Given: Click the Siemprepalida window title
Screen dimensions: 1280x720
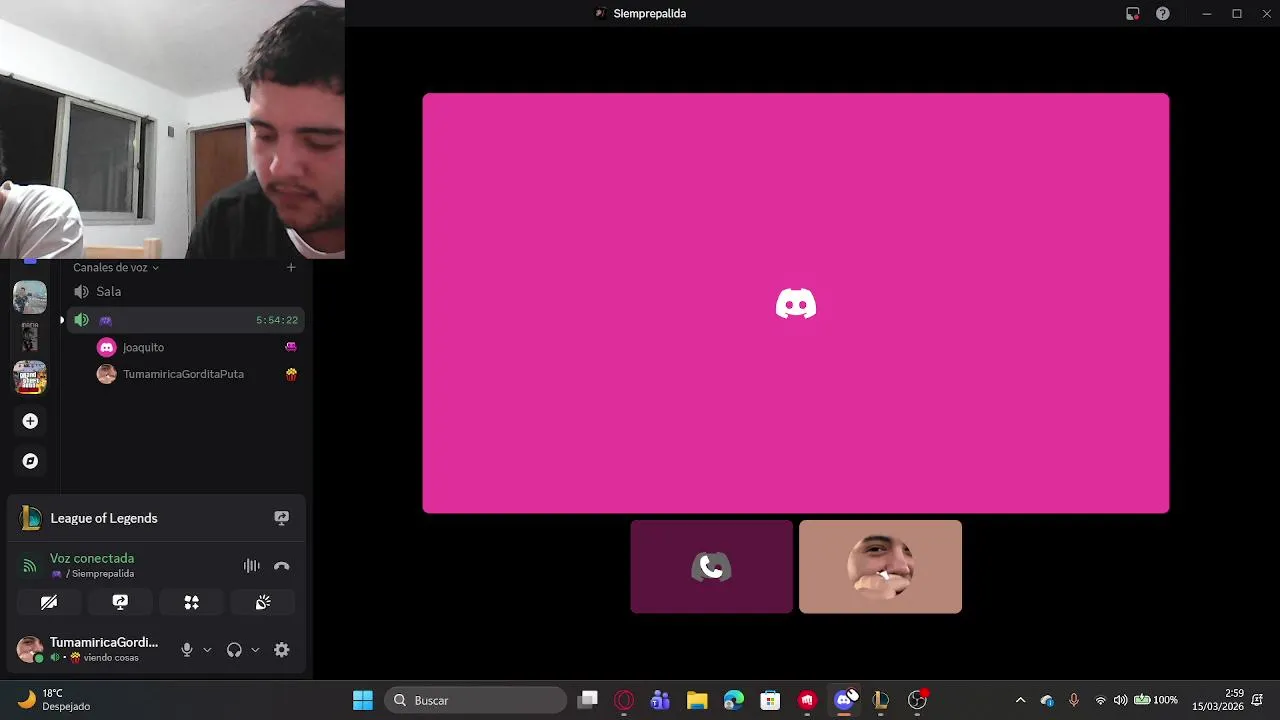Looking at the screenshot, I should coord(649,14).
